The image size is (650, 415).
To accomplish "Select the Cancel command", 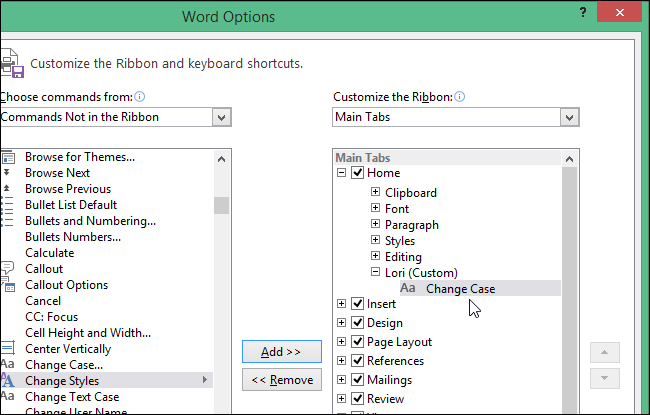I will click(x=43, y=301).
